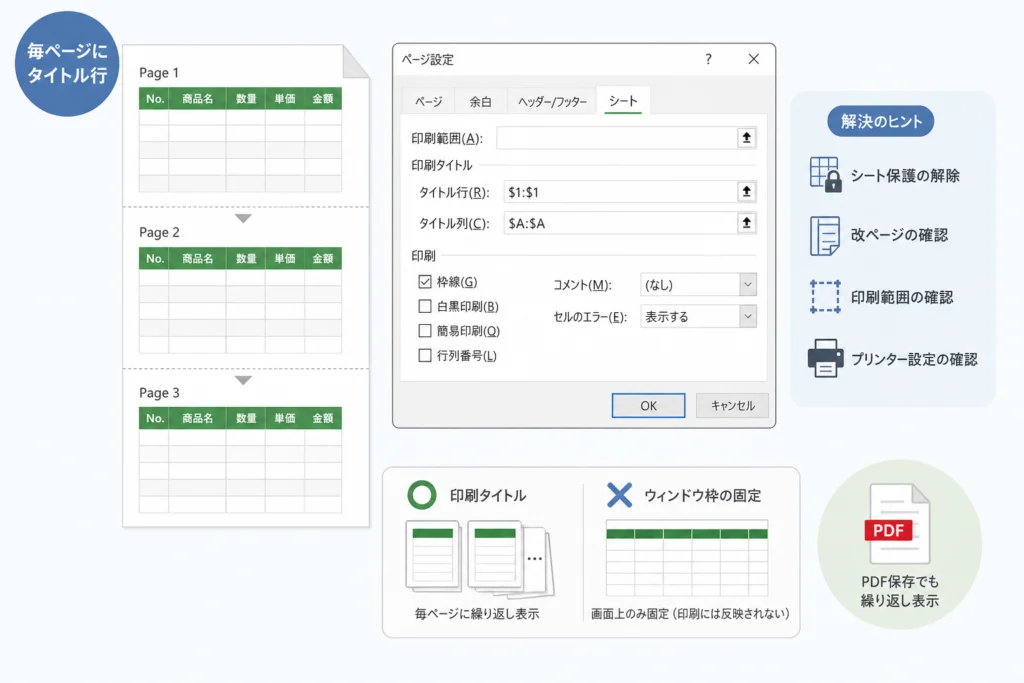This screenshot has height=683, width=1024.
Task: Click the red PDF file icon
Action: 899,524
